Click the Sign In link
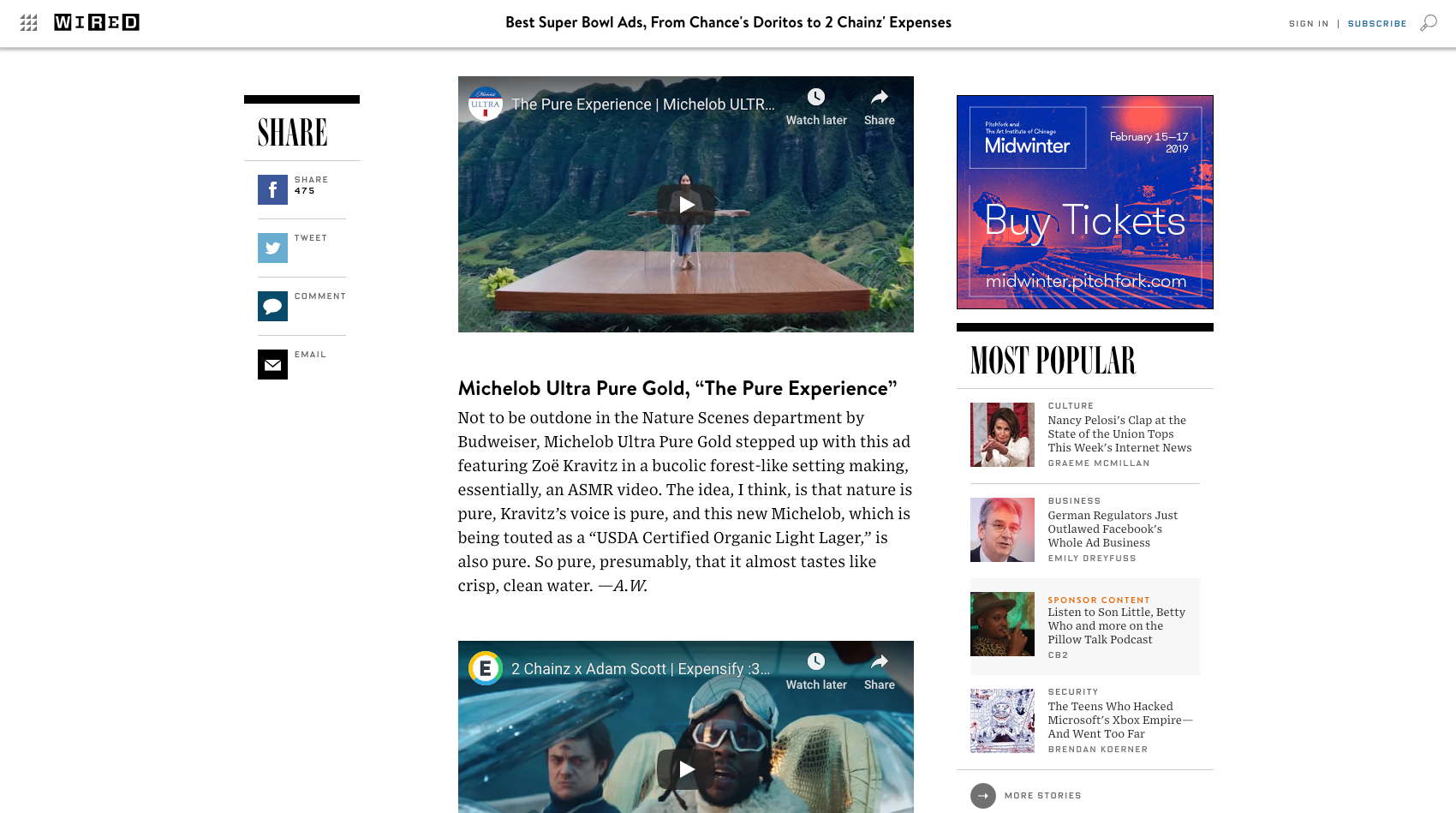The width and height of the screenshot is (1456, 813). [x=1309, y=24]
